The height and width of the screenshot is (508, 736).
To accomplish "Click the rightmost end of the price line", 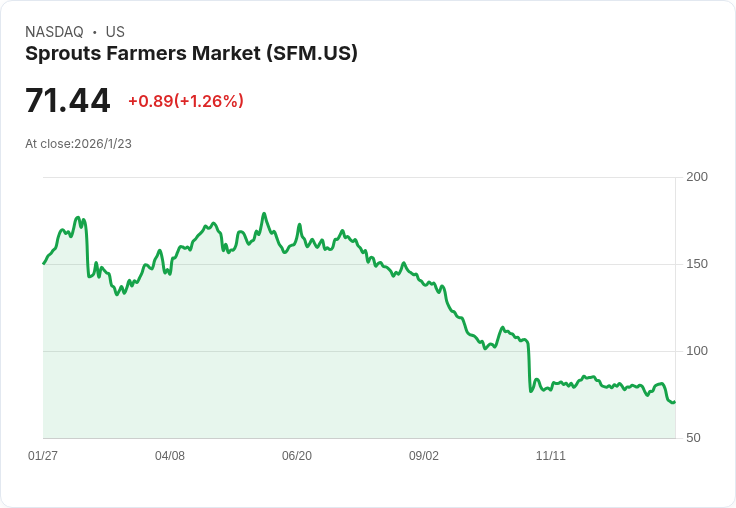I will (675, 402).
